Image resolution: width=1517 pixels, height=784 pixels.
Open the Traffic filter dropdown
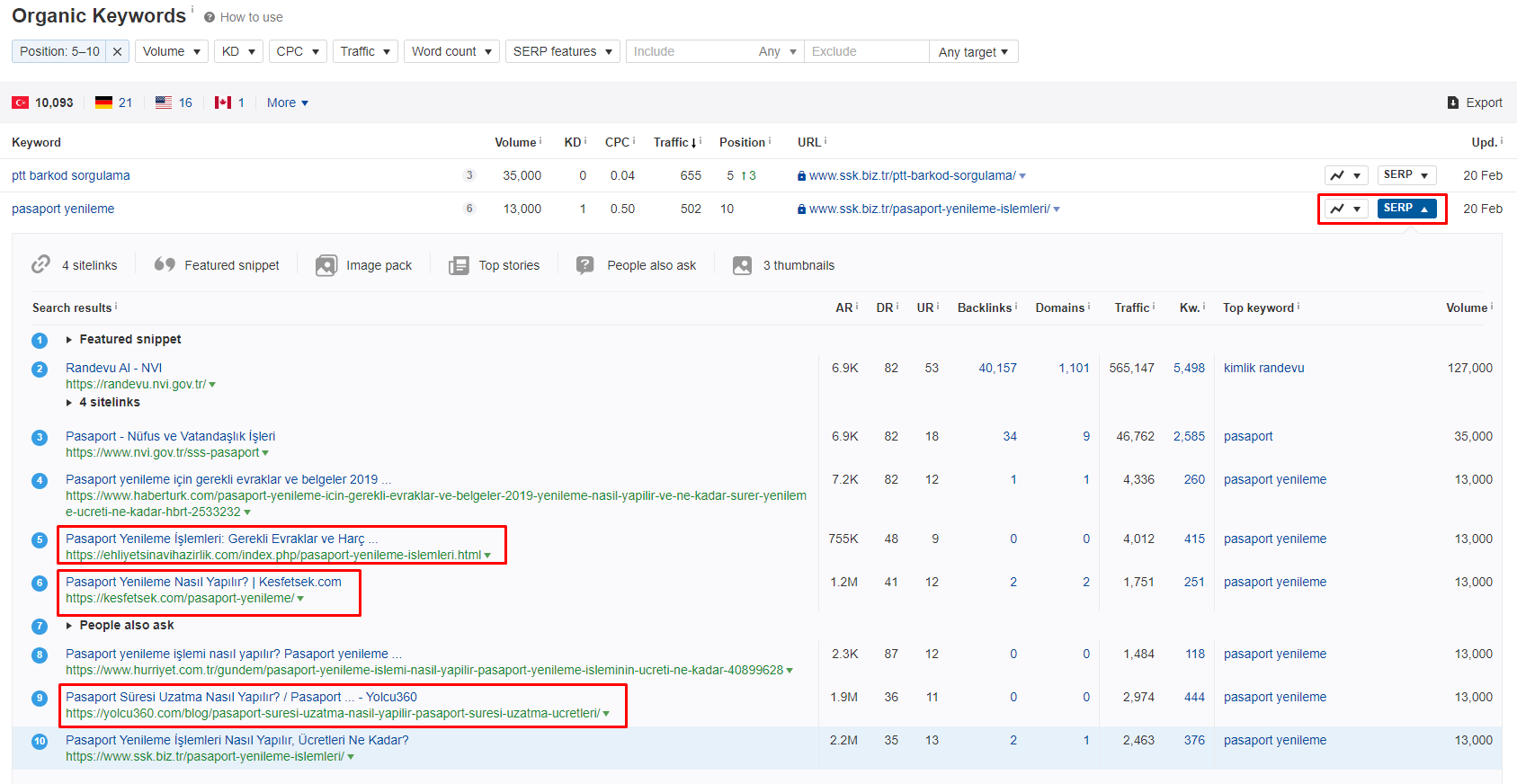tap(365, 51)
